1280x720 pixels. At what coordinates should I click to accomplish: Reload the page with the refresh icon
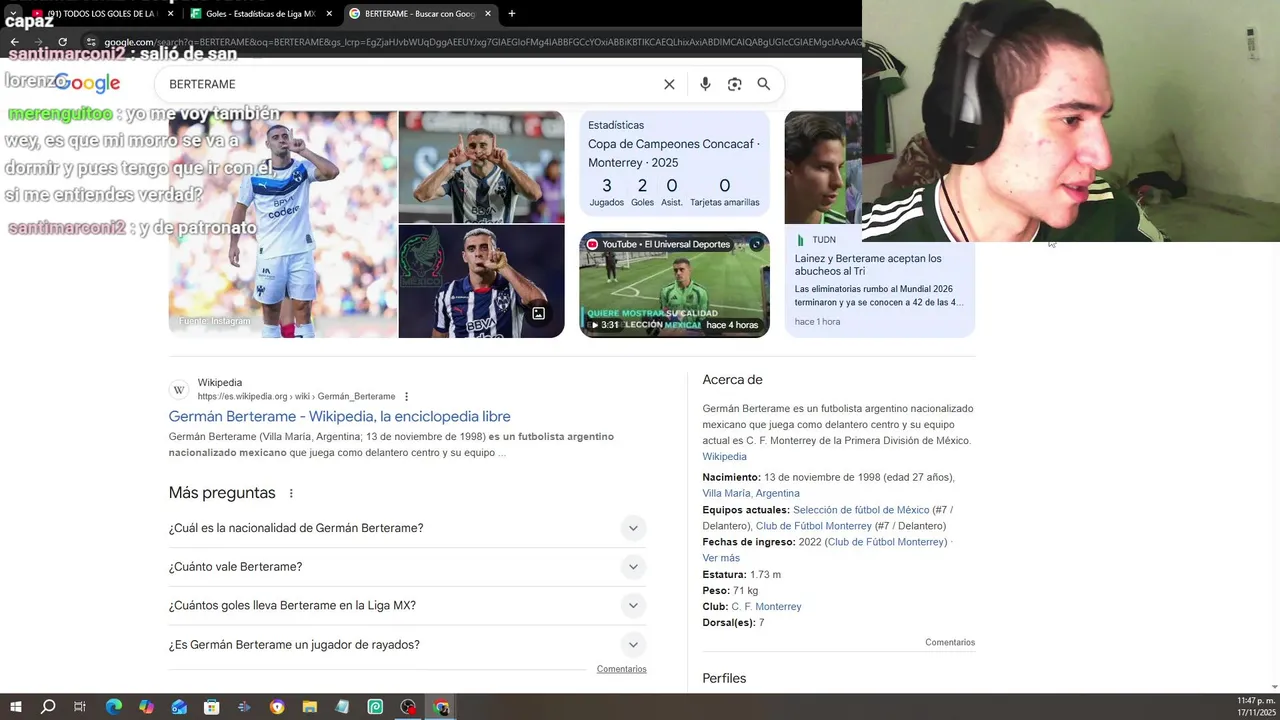coord(62,42)
